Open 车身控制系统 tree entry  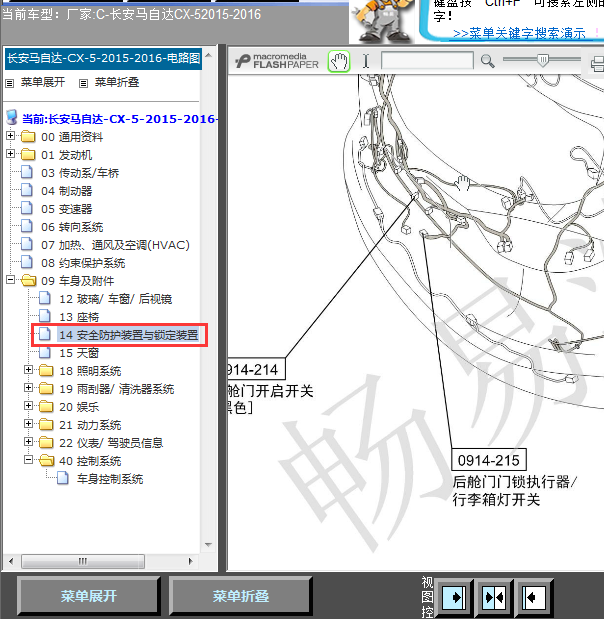click(x=110, y=479)
